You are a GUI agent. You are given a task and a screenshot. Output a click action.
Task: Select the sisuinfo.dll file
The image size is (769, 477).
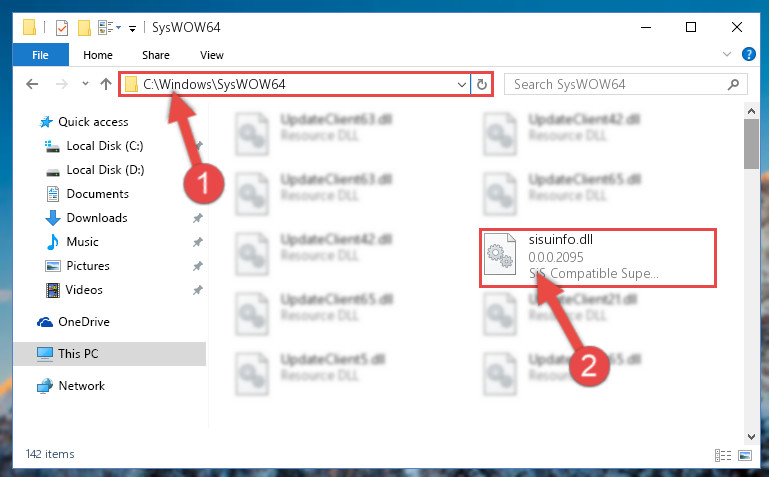coord(597,257)
